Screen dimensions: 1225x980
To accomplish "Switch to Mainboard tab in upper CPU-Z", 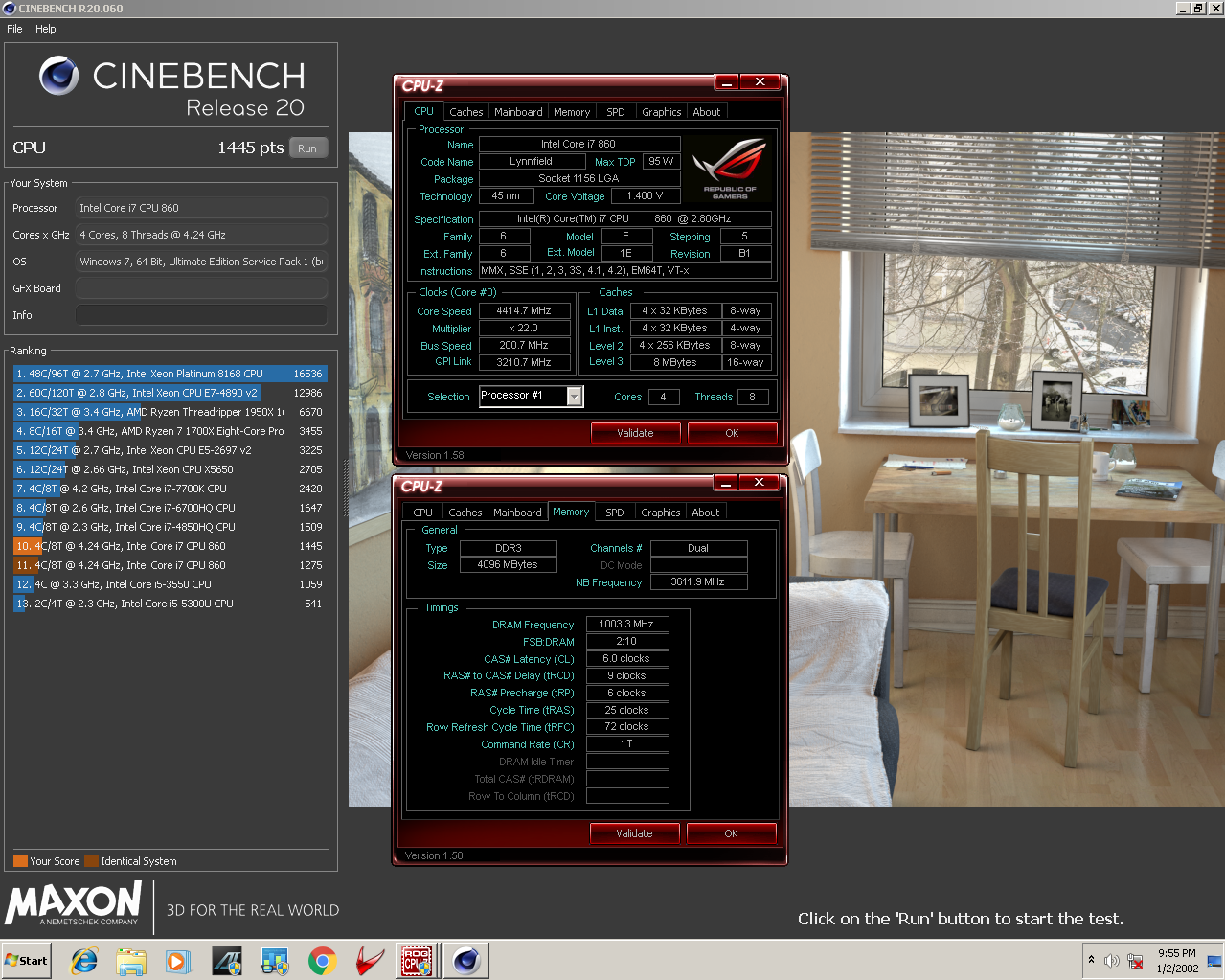I will click(x=518, y=112).
